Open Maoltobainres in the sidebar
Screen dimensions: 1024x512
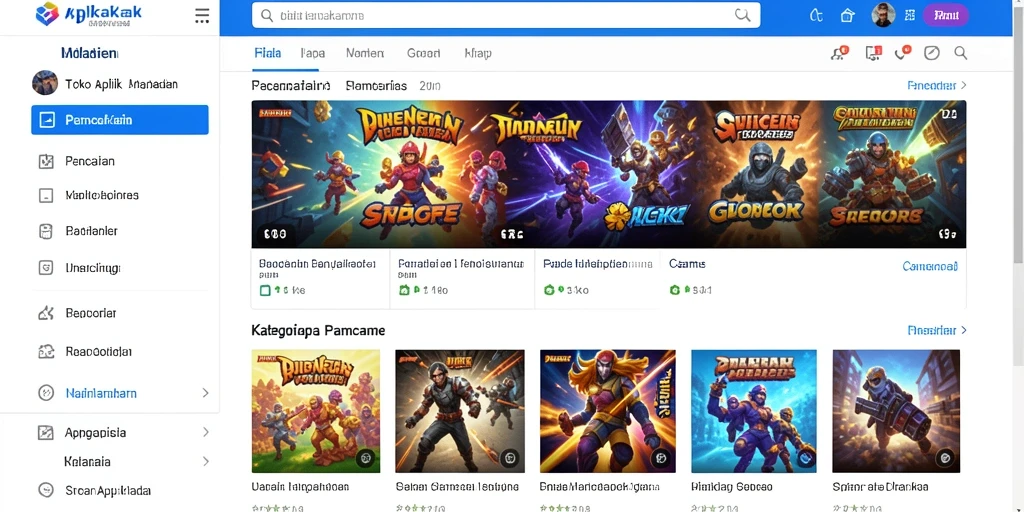pos(89,195)
